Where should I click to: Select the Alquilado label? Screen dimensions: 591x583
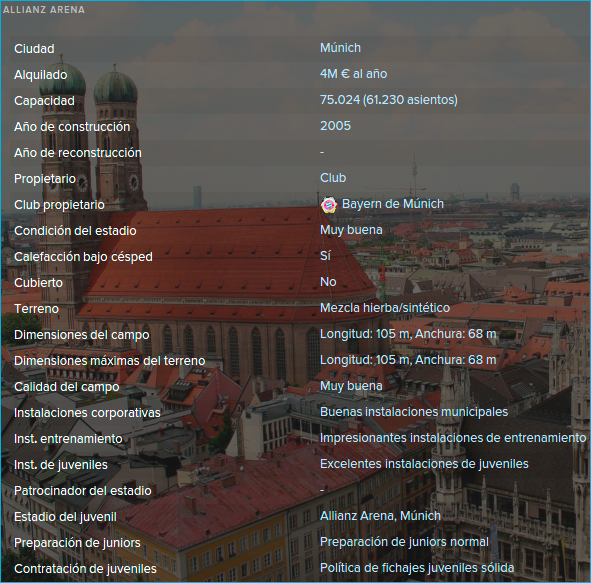coord(41,75)
